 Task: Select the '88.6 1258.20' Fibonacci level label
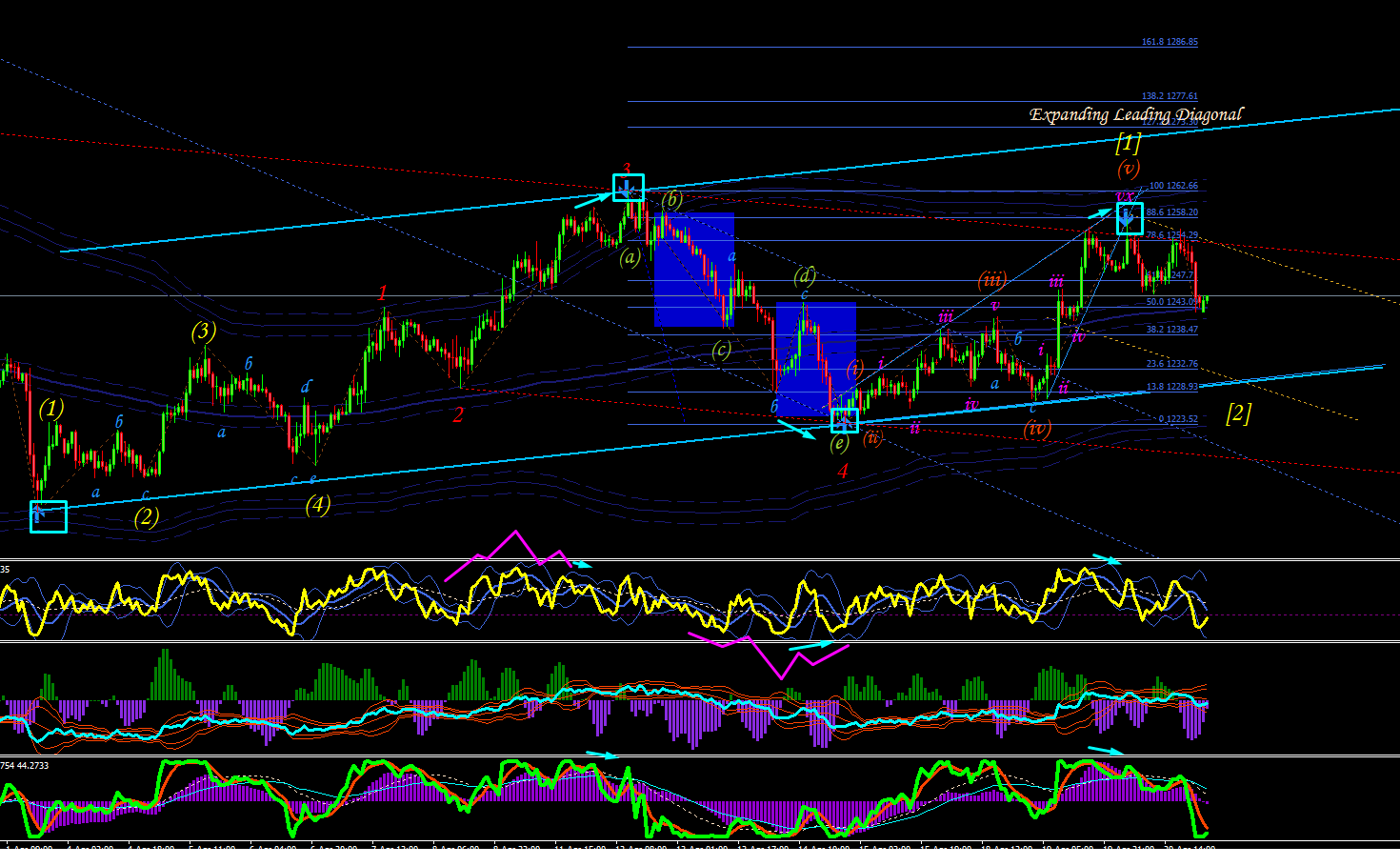pyautogui.click(x=1172, y=212)
